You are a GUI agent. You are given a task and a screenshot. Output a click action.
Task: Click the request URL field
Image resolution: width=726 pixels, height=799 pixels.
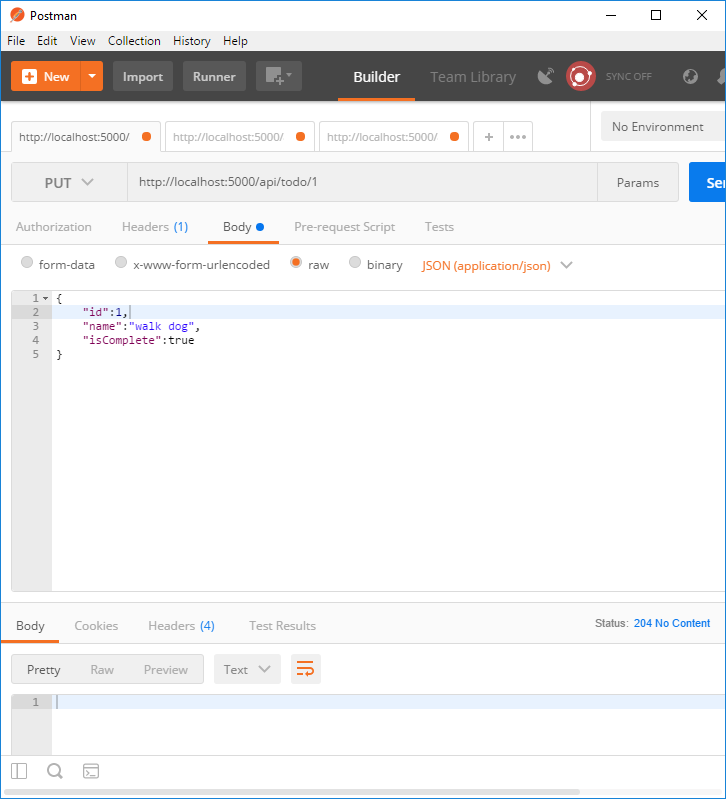(362, 182)
